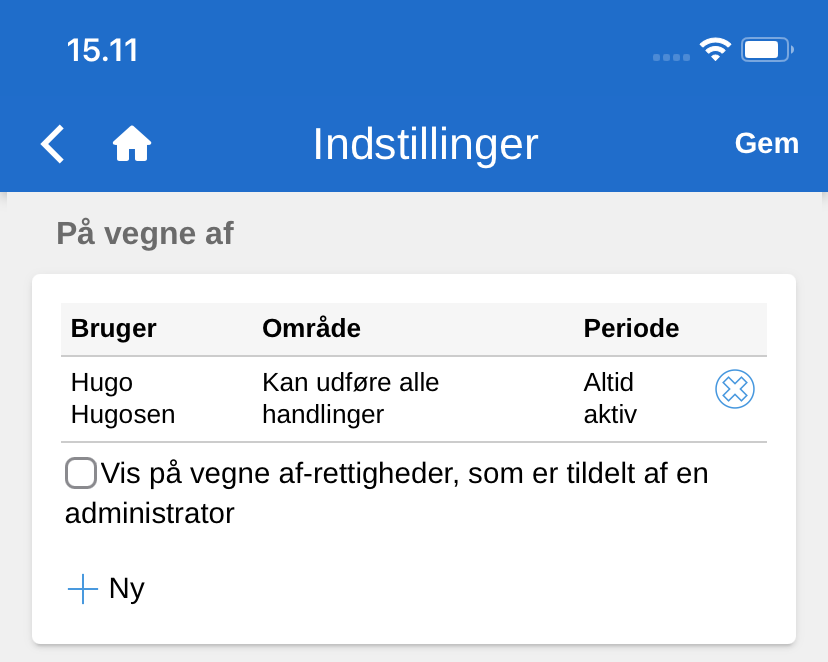
Task: Open the home screen via house icon
Action: (x=131, y=144)
